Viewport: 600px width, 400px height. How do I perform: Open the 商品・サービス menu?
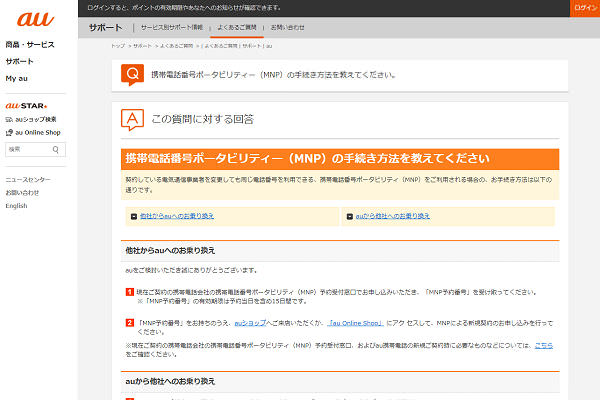point(30,45)
